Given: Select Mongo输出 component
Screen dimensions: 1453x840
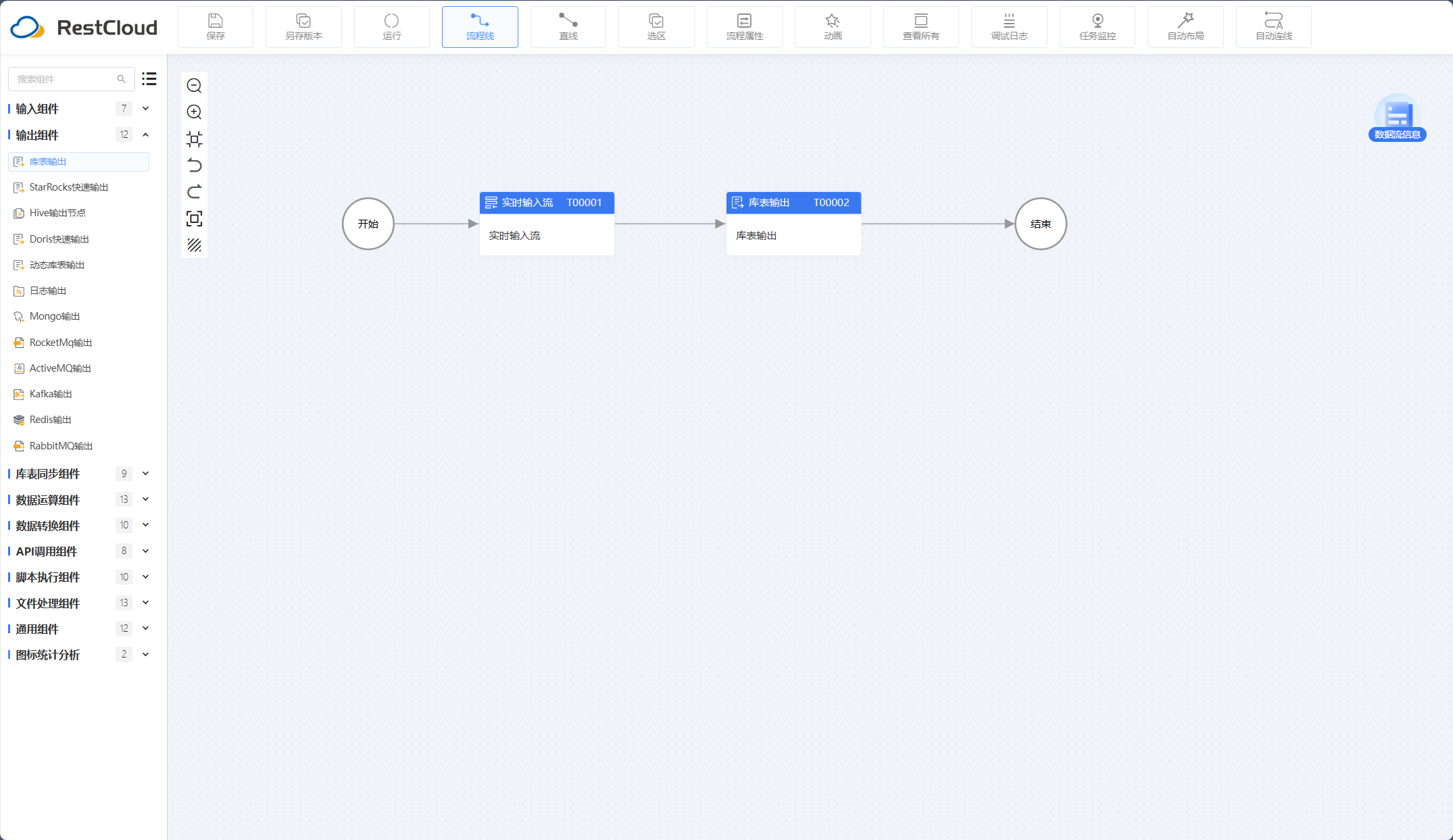Looking at the screenshot, I should [78, 316].
